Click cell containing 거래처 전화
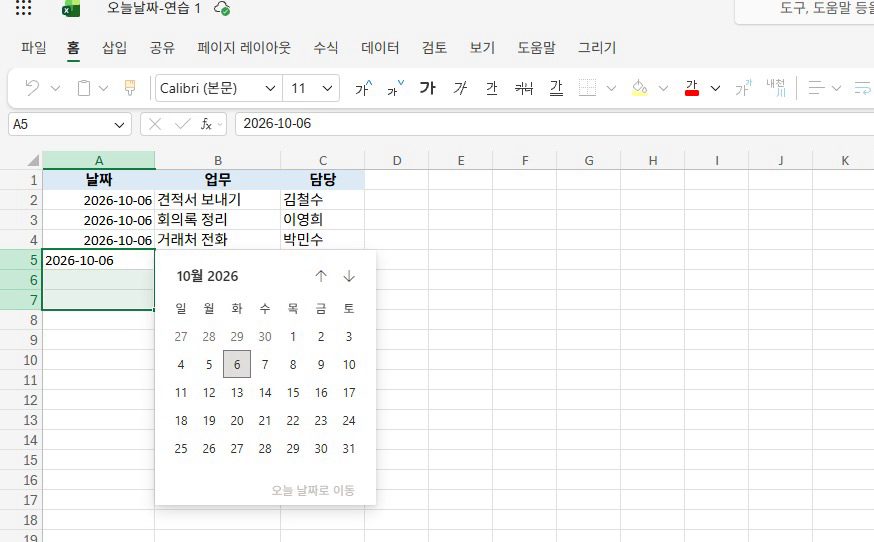 (218, 240)
